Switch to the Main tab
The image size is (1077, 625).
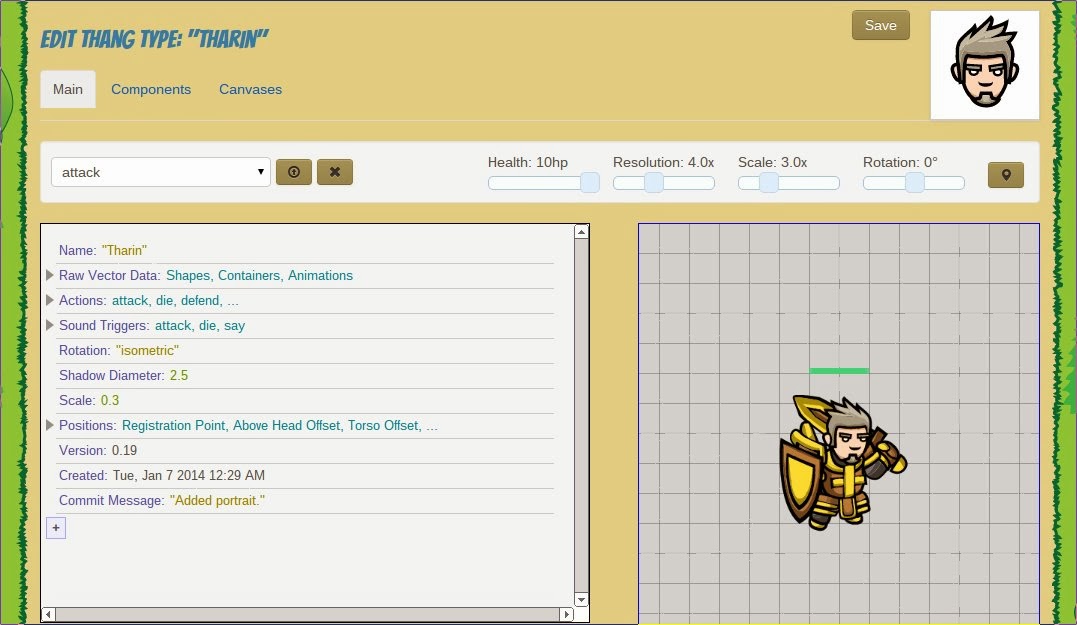(68, 89)
